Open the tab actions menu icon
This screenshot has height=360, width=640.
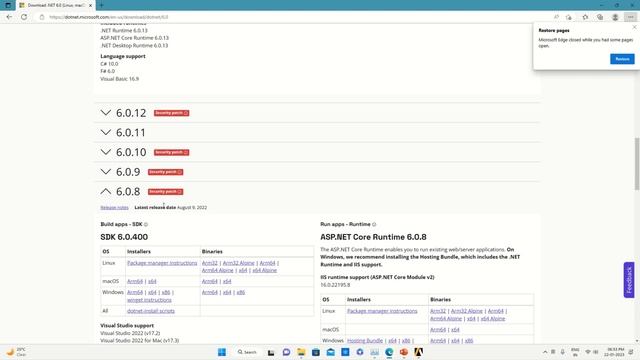(8, 5)
